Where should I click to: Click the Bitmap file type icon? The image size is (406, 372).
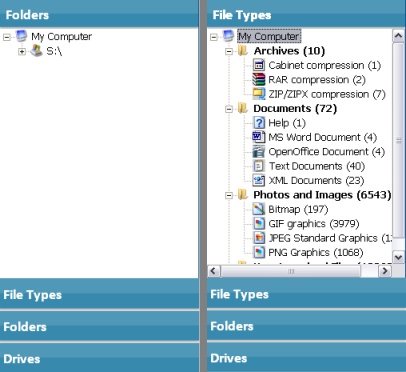pos(259,209)
